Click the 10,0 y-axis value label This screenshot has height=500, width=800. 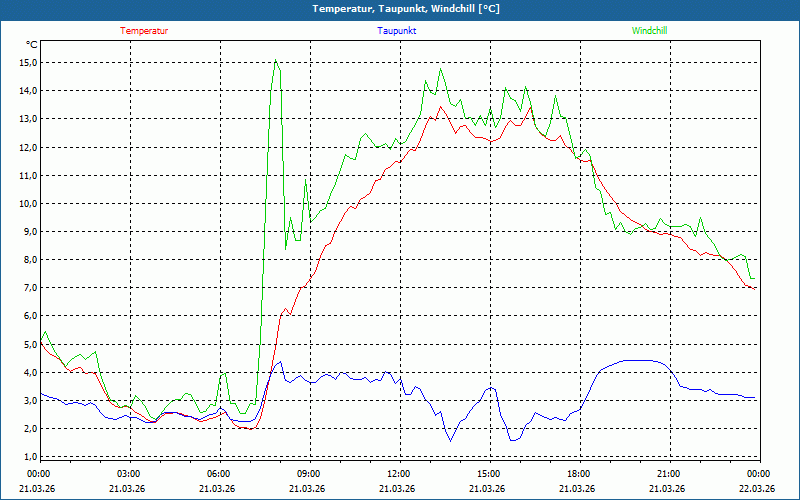28,203
